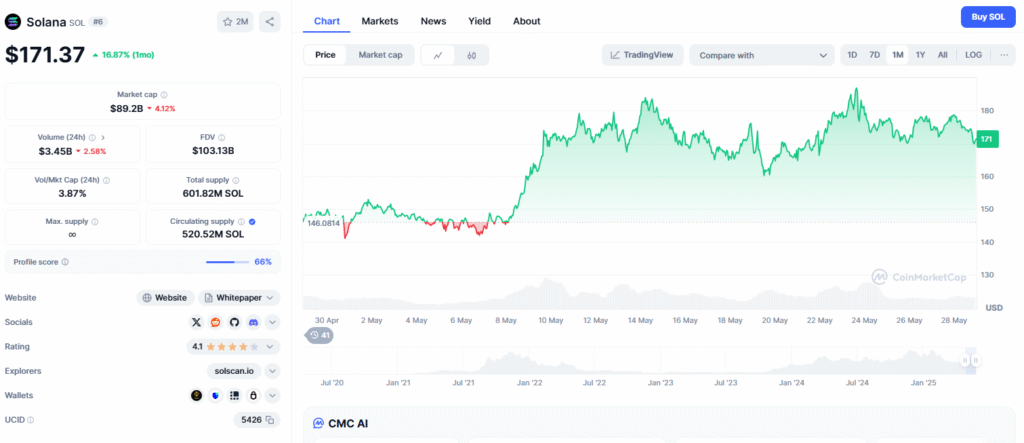Viewport: 1024px width, 443px height.
Task: Open Circulating supply info icon
Action: point(241,222)
